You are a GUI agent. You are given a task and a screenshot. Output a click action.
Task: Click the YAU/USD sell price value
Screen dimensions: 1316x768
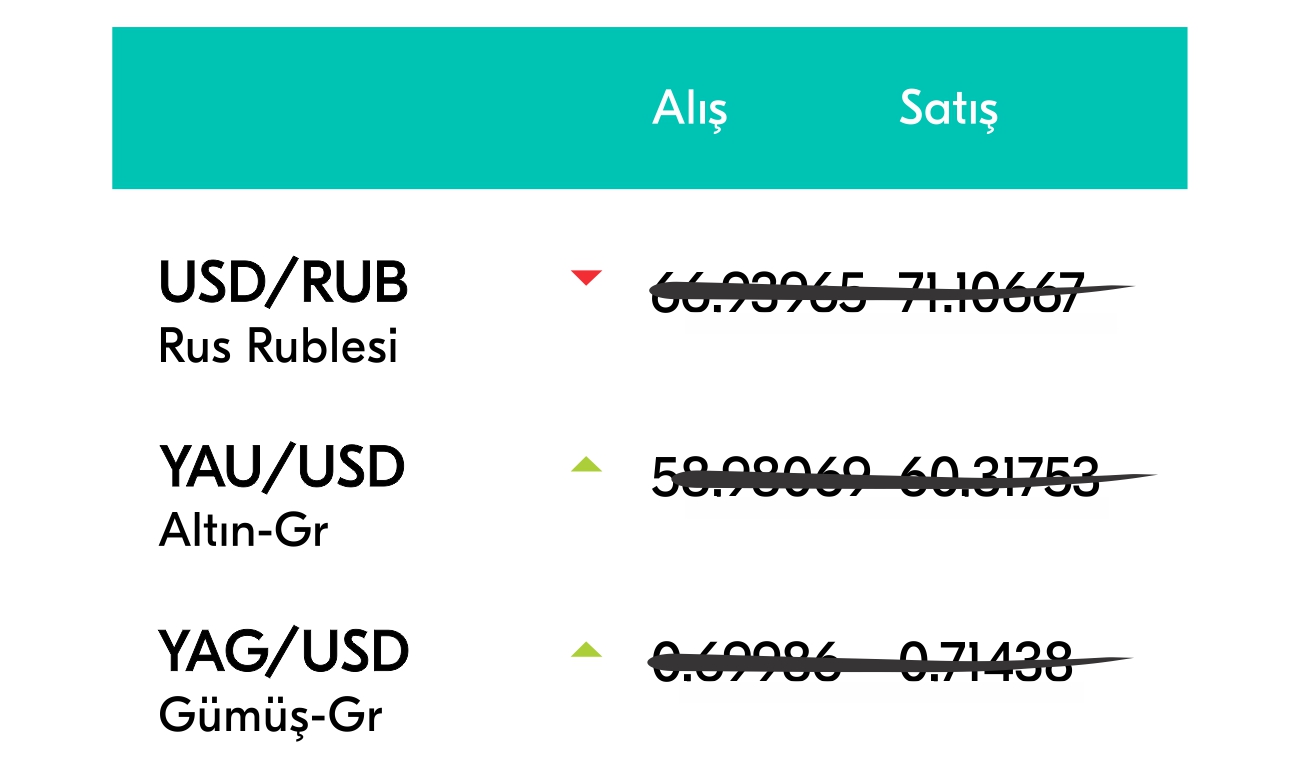[x=1000, y=477]
